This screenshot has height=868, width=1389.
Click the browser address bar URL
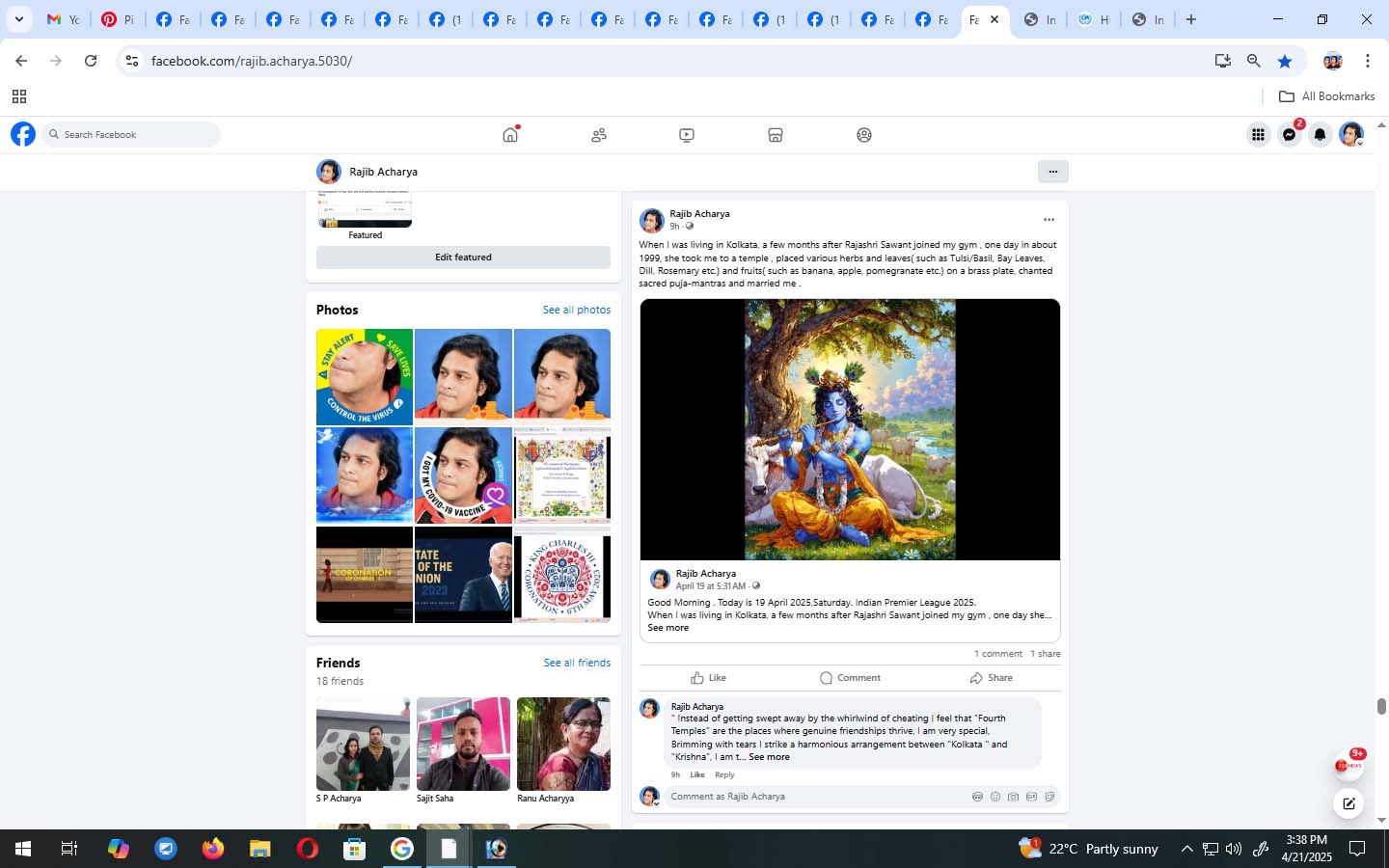252,61
